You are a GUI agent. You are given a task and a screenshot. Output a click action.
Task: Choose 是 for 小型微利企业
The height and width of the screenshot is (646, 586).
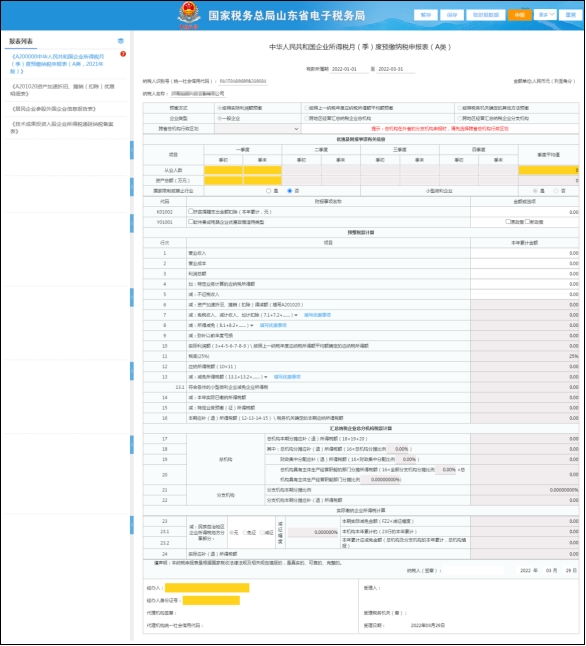tap(535, 191)
